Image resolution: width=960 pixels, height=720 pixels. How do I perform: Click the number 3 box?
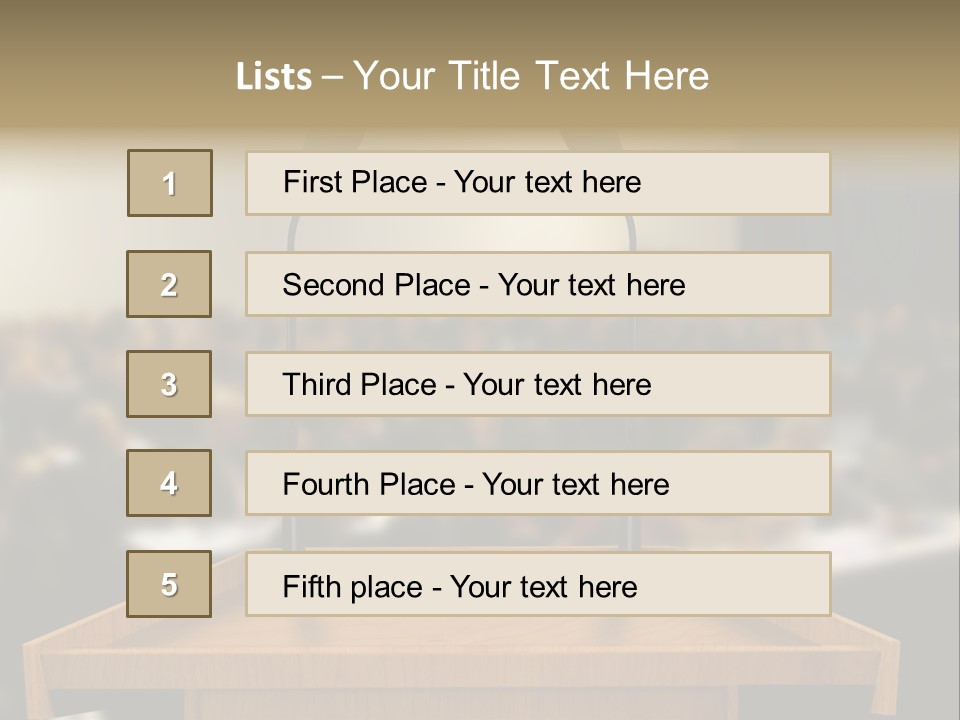pyautogui.click(x=169, y=384)
